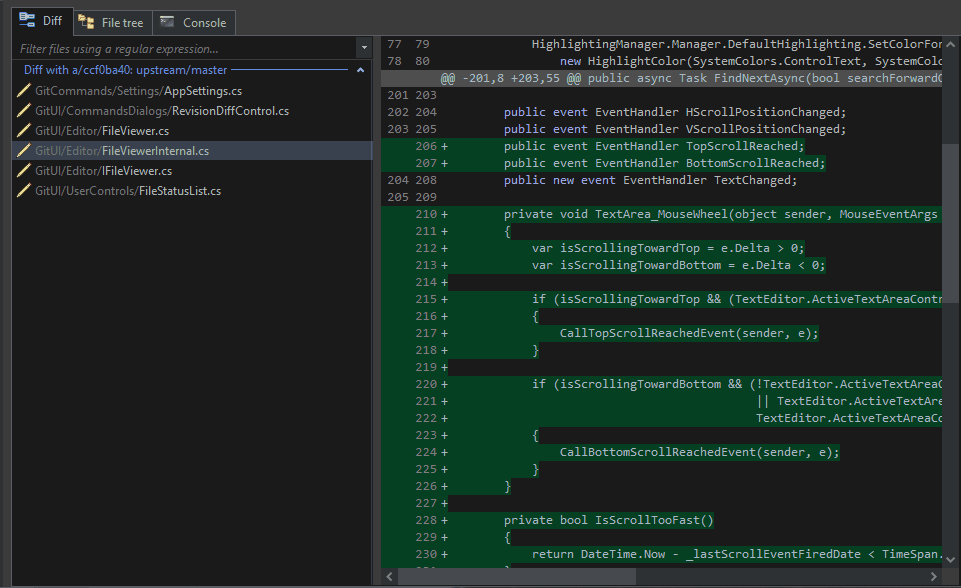Click pencil icon beside FileViewerInternal.cs
The height and width of the screenshot is (588, 961).
pyautogui.click(x=24, y=151)
